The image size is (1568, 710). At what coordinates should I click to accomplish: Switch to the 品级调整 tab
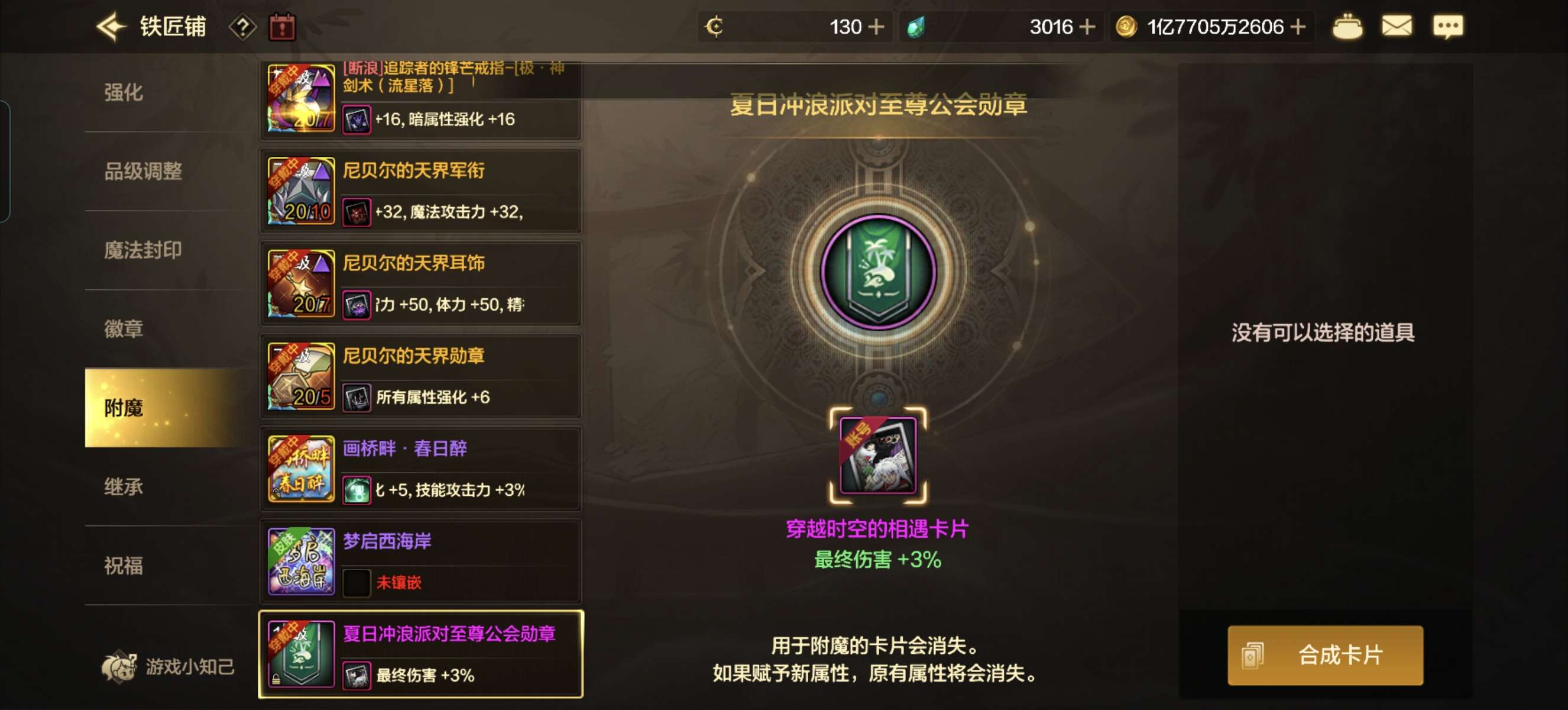pos(143,171)
